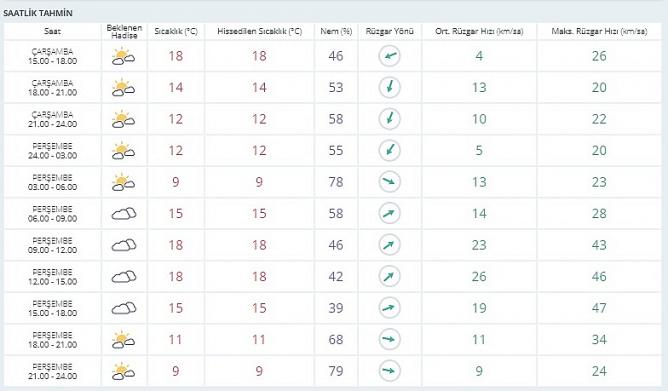The height and width of the screenshot is (391, 668).
Task: Click the wind direction icon for Perşembe 18.00-21.00
Action: coord(389,339)
